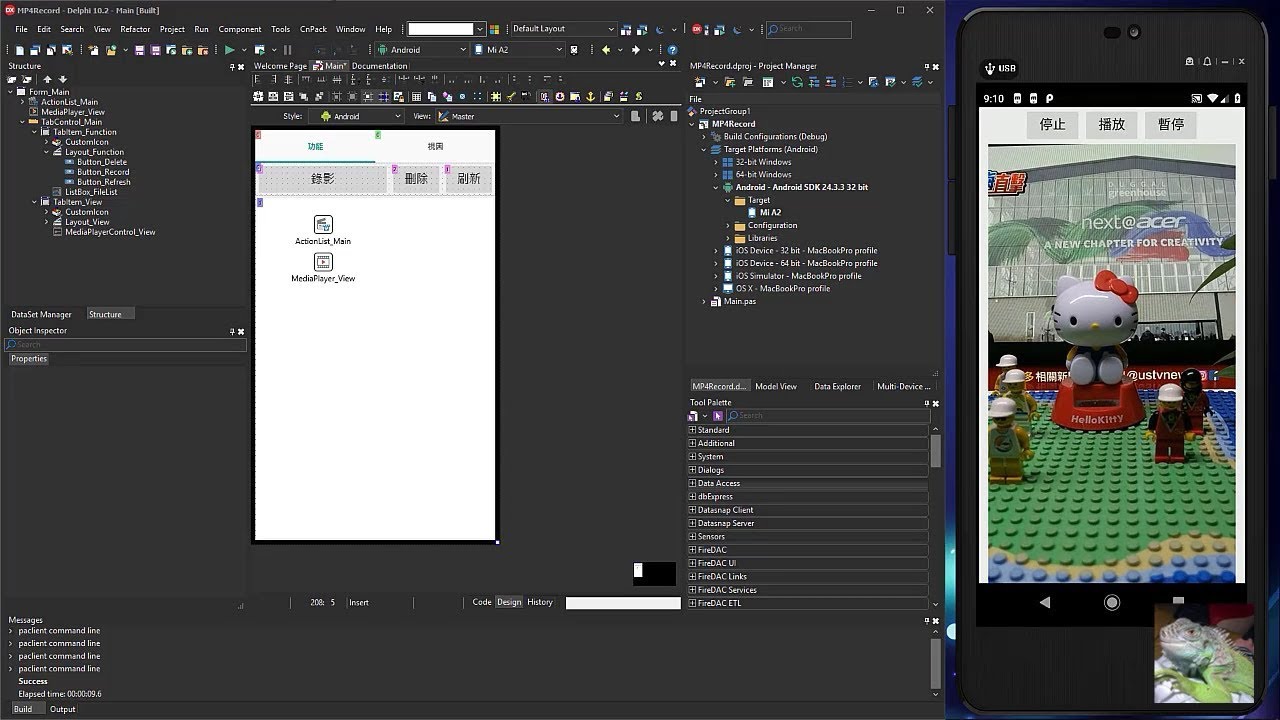Screen dimensions: 1280x720
Task: Click the Tool Palette category filter icon
Action: click(x=694, y=415)
